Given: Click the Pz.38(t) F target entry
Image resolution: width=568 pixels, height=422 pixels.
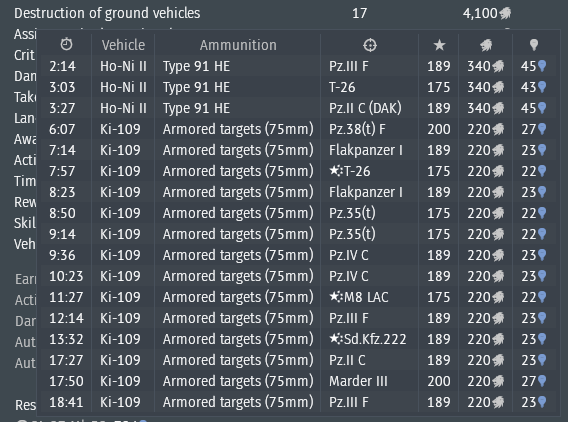Looking at the screenshot, I should pos(357,129).
